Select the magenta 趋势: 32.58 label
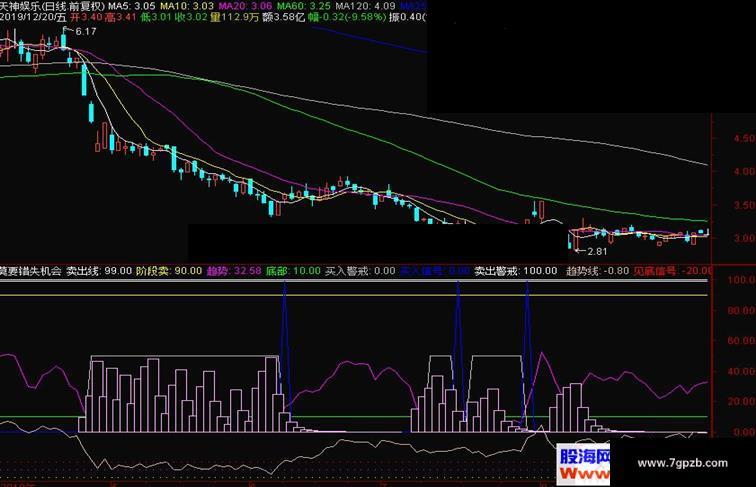This screenshot has width=756, height=487. tap(234, 271)
